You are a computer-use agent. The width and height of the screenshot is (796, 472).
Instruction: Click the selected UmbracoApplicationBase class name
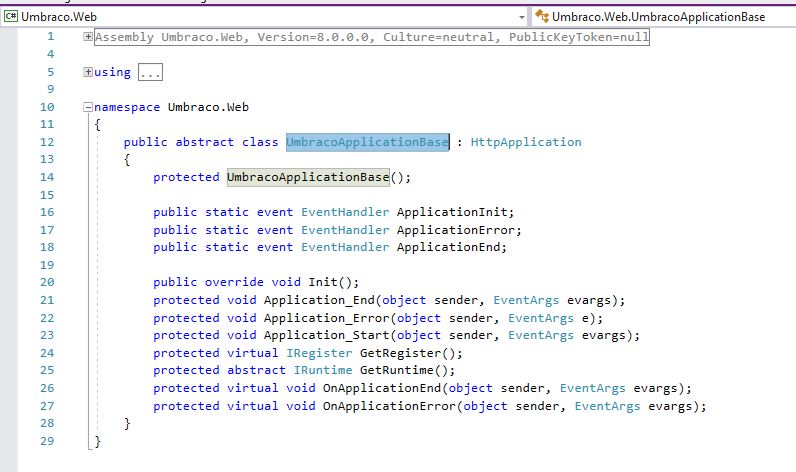coord(368,142)
